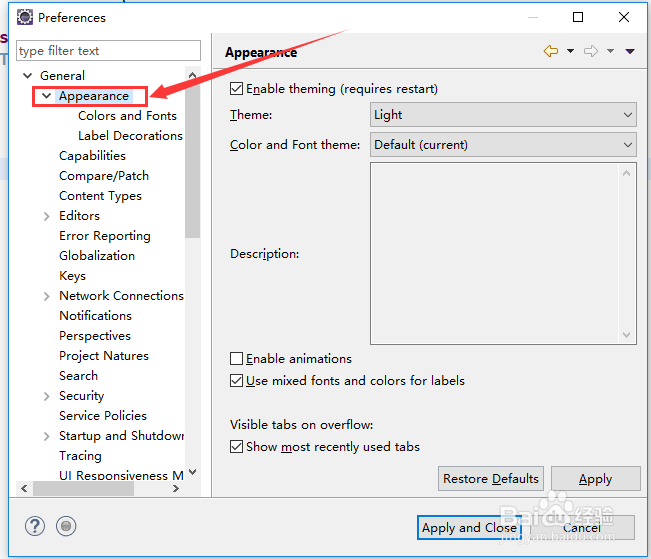Open Capabilities preferences
This screenshot has width=651, height=559.
pos(92,156)
